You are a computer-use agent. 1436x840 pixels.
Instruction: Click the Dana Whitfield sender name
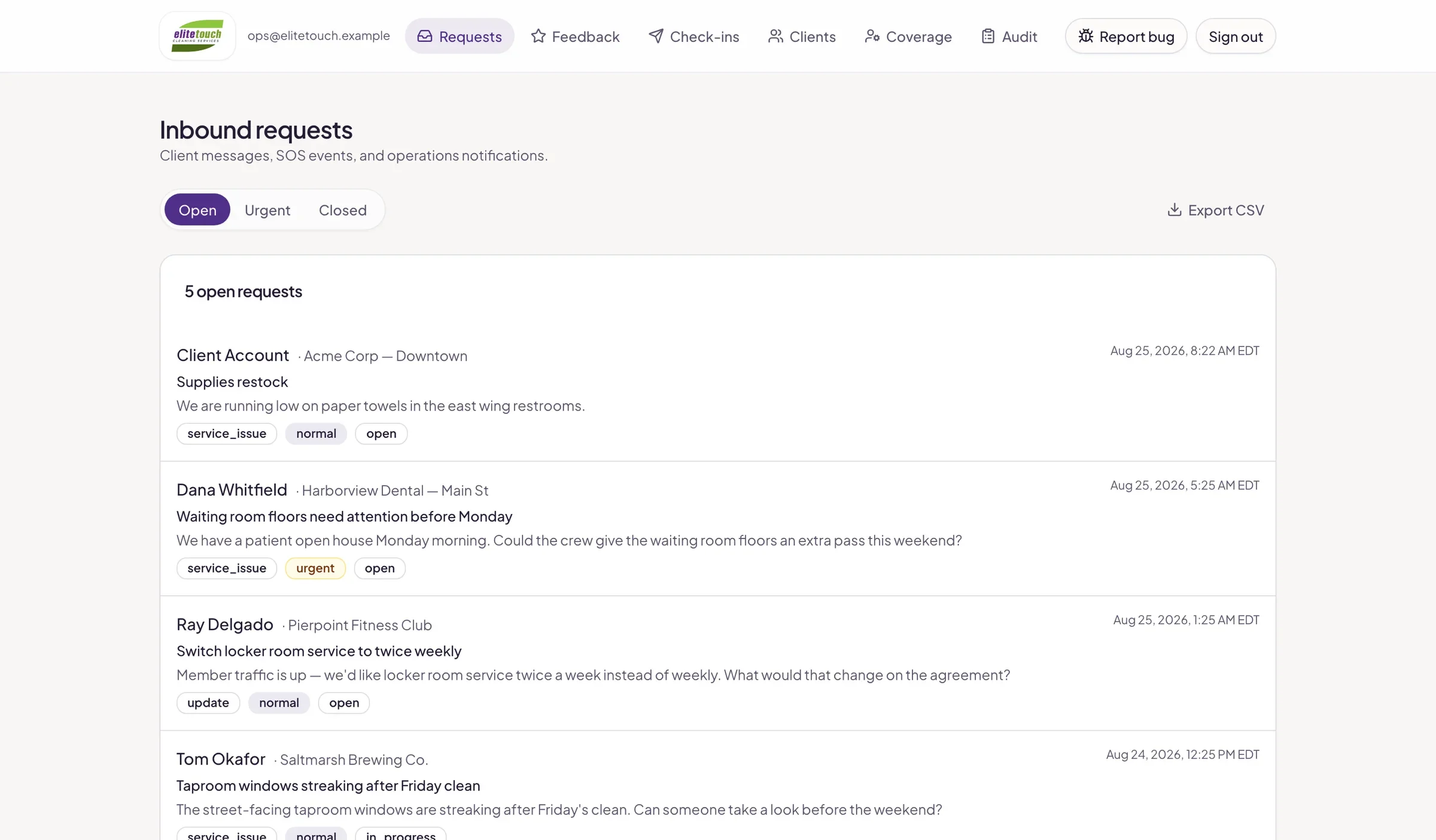coord(232,490)
